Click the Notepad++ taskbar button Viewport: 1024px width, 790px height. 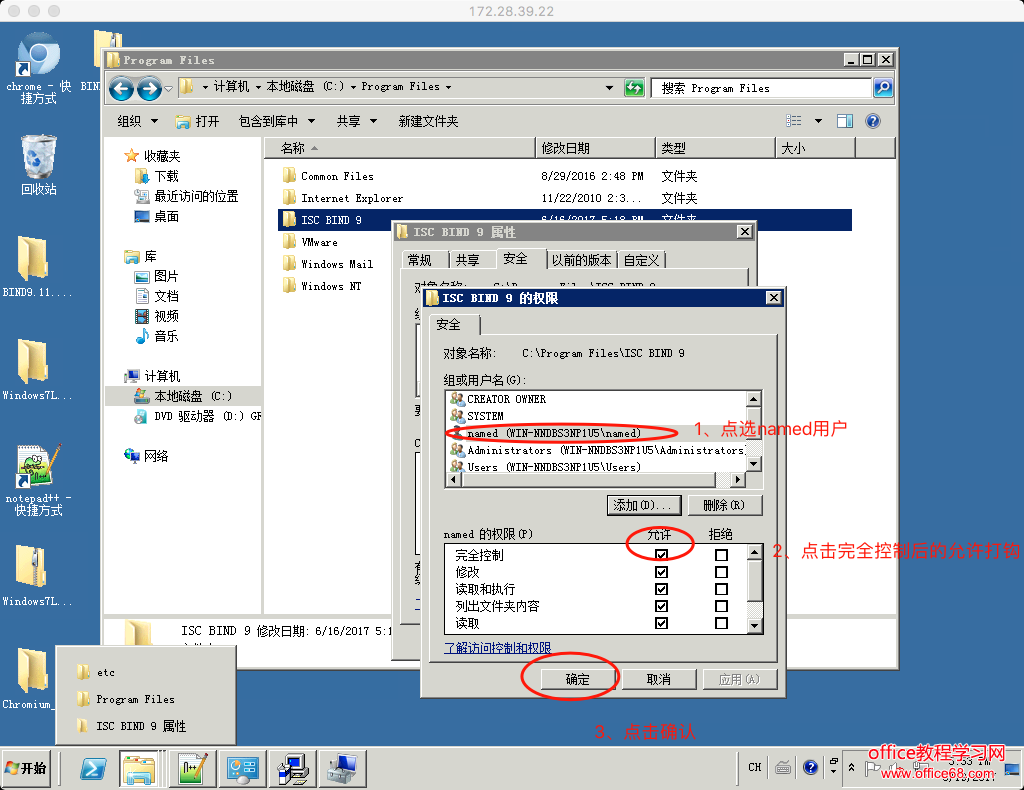click(x=193, y=769)
